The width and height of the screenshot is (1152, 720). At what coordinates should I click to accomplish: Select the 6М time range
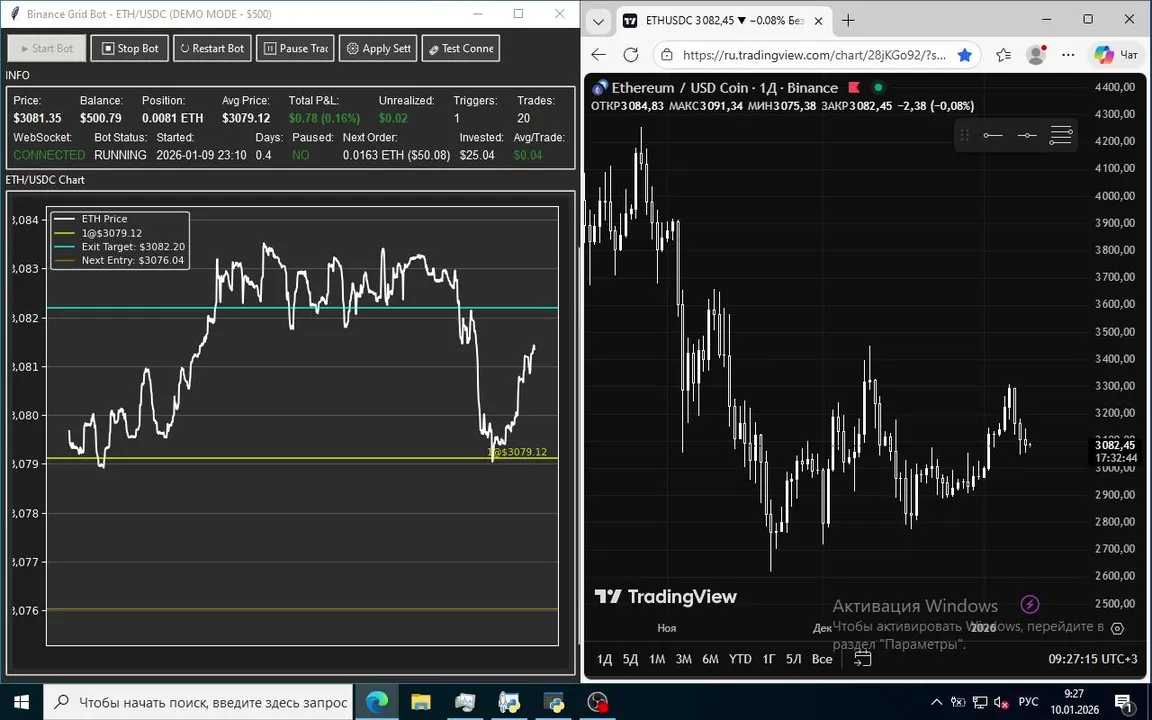[710, 659]
